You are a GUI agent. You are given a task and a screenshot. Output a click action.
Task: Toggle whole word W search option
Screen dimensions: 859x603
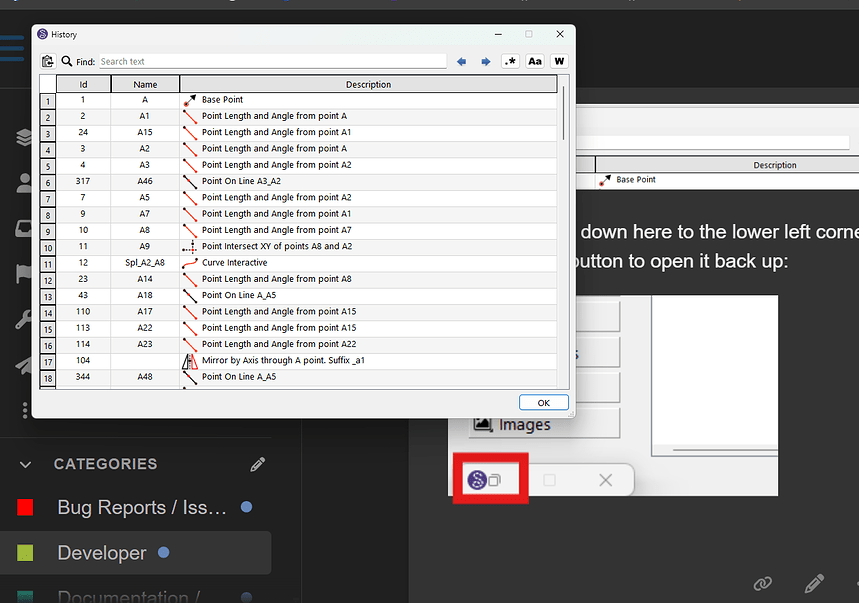(559, 62)
